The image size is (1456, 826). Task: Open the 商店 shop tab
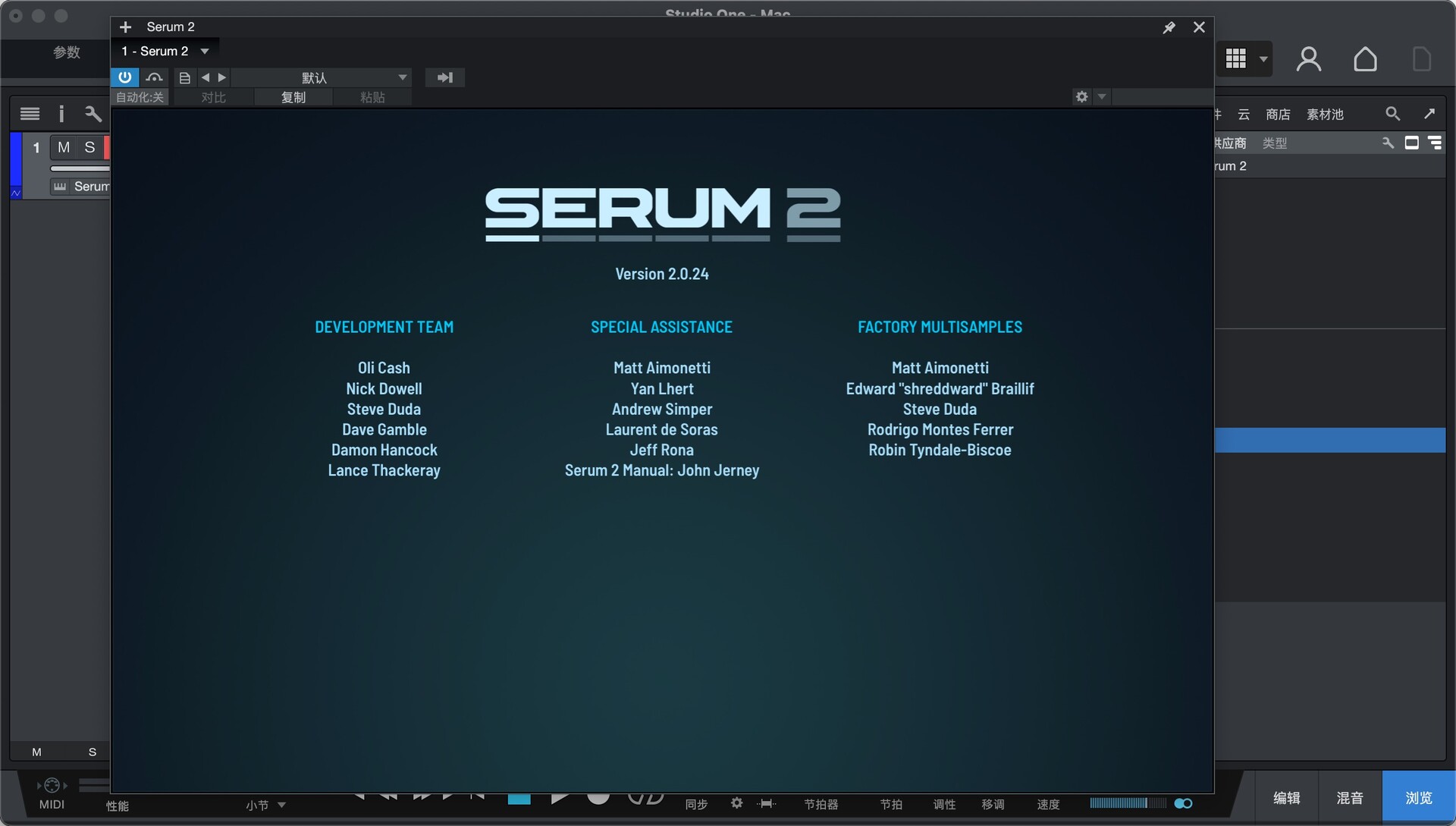tap(1278, 115)
